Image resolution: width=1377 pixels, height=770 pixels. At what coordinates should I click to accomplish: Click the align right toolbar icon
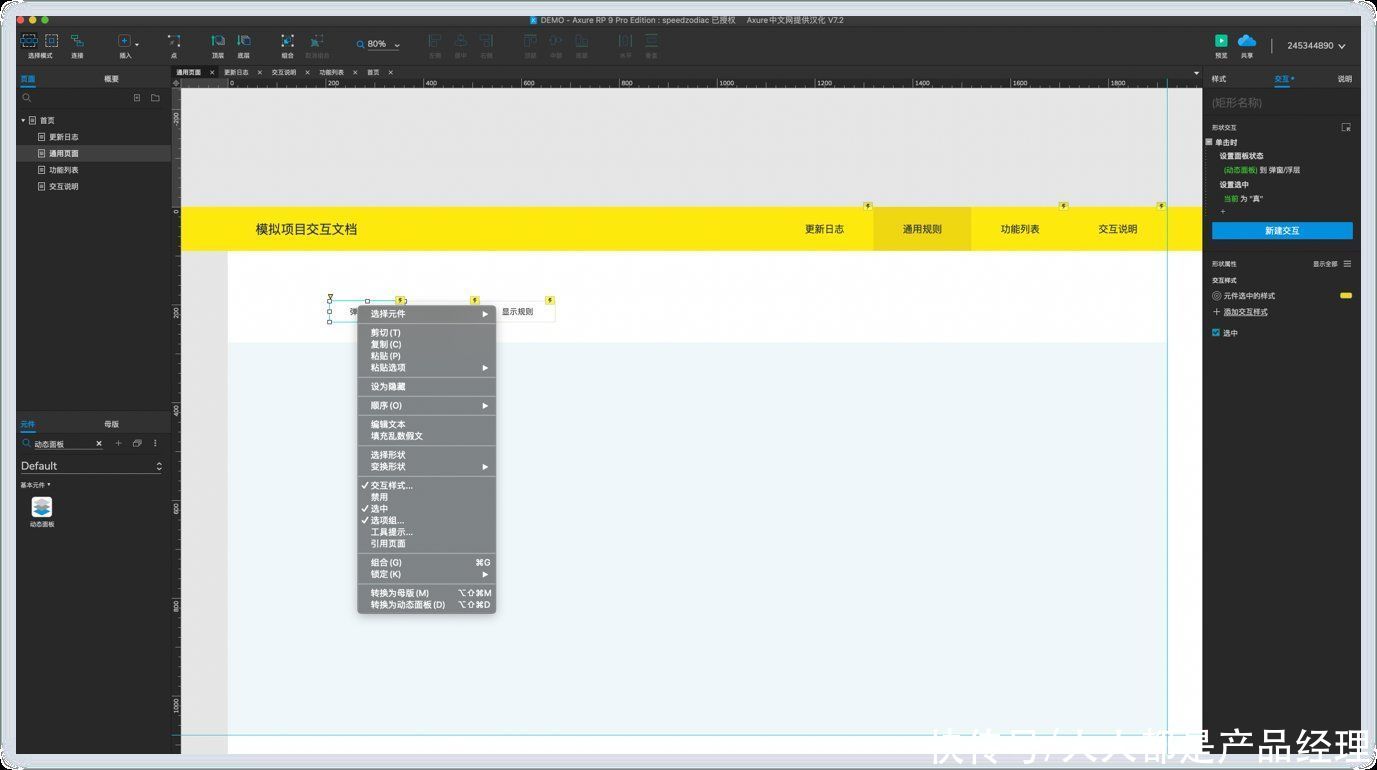(x=486, y=41)
